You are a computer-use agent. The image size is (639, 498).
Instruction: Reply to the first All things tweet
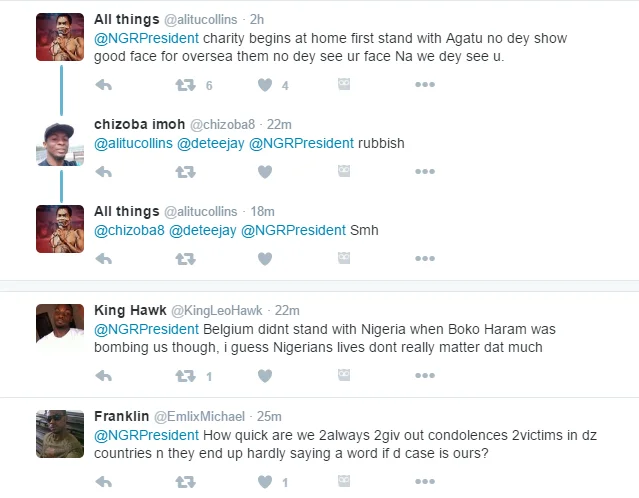coord(103,86)
